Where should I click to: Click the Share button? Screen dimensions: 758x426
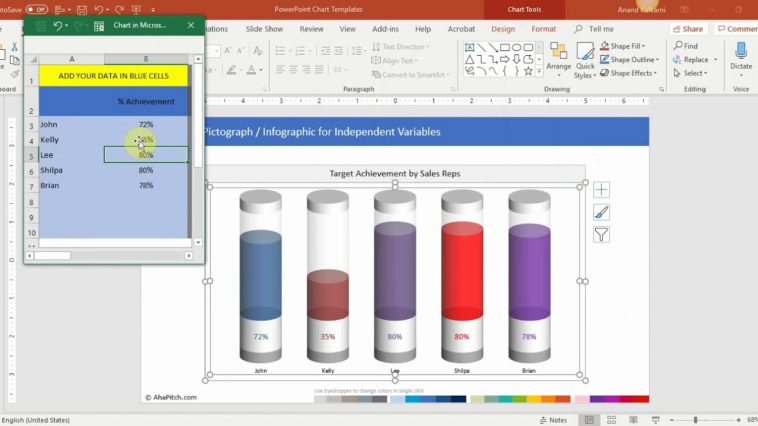coord(688,29)
